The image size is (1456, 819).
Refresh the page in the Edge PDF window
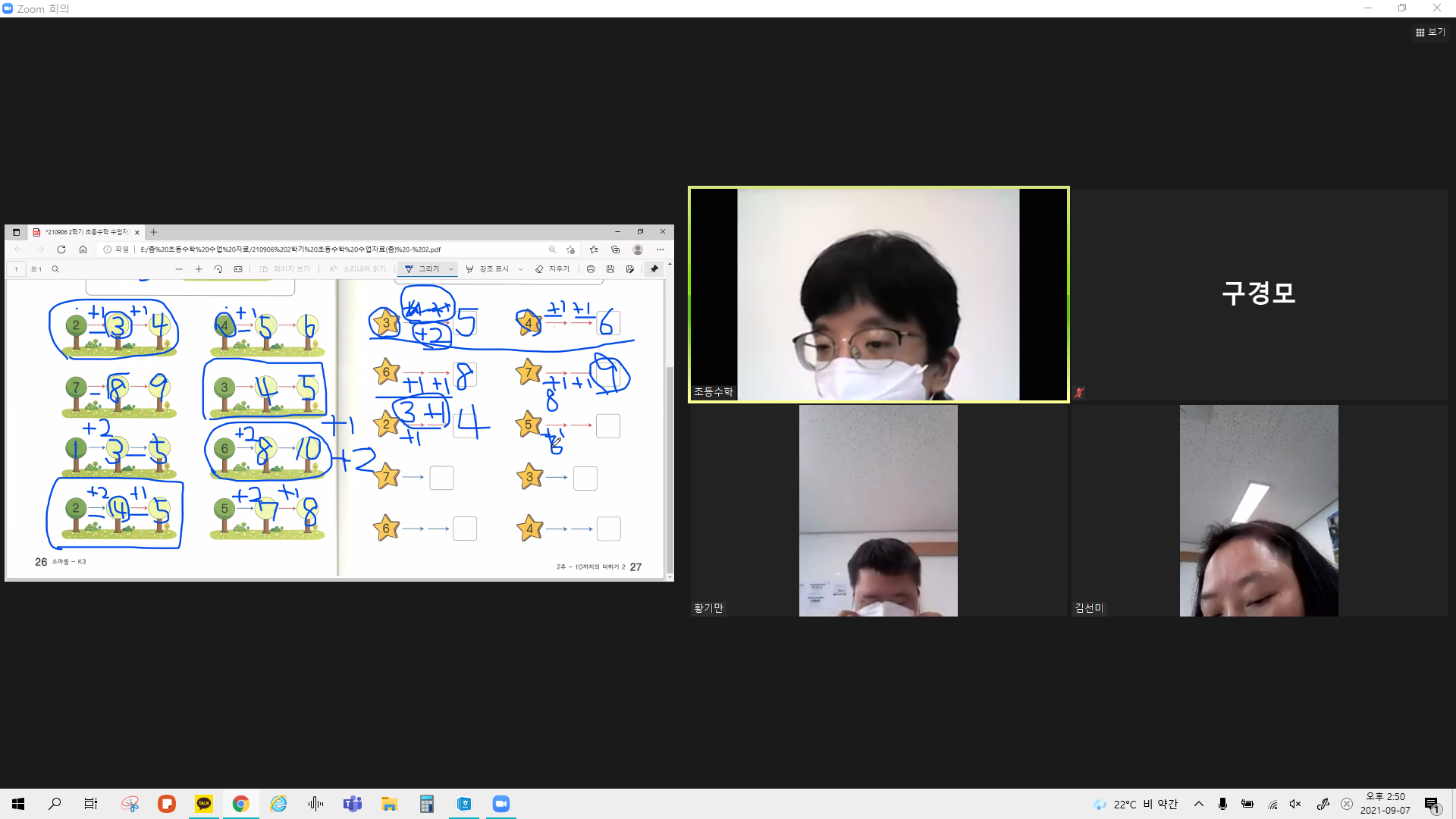pyautogui.click(x=61, y=249)
